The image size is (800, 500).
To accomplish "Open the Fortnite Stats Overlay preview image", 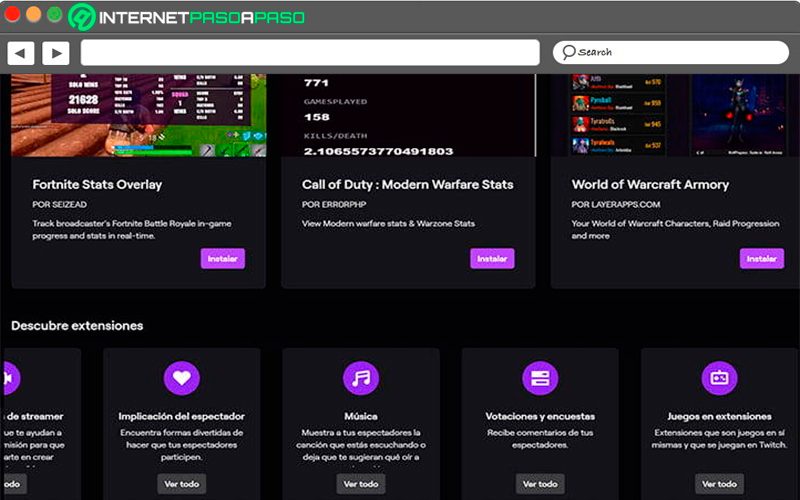I will tap(139, 115).
